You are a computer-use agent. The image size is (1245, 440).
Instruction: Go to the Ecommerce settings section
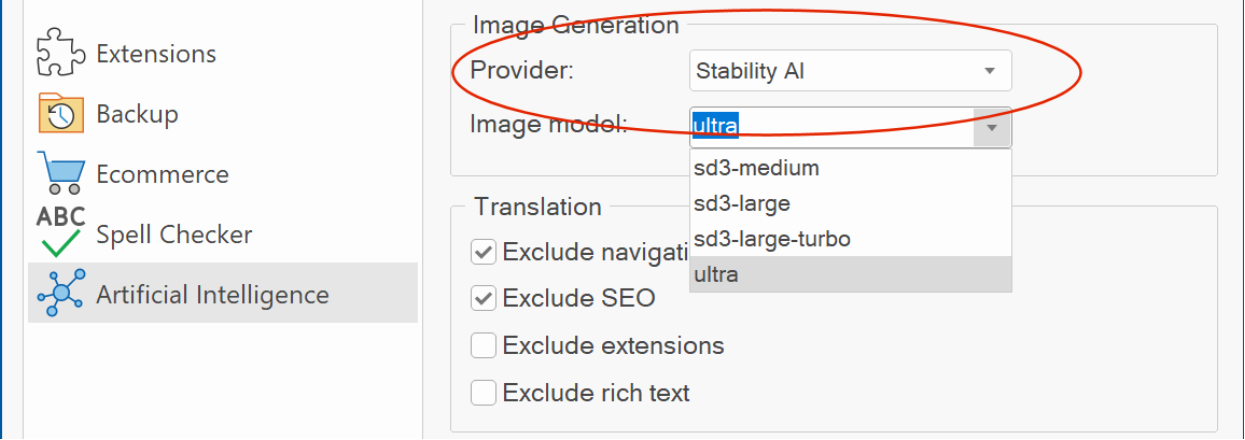tap(162, 174)
